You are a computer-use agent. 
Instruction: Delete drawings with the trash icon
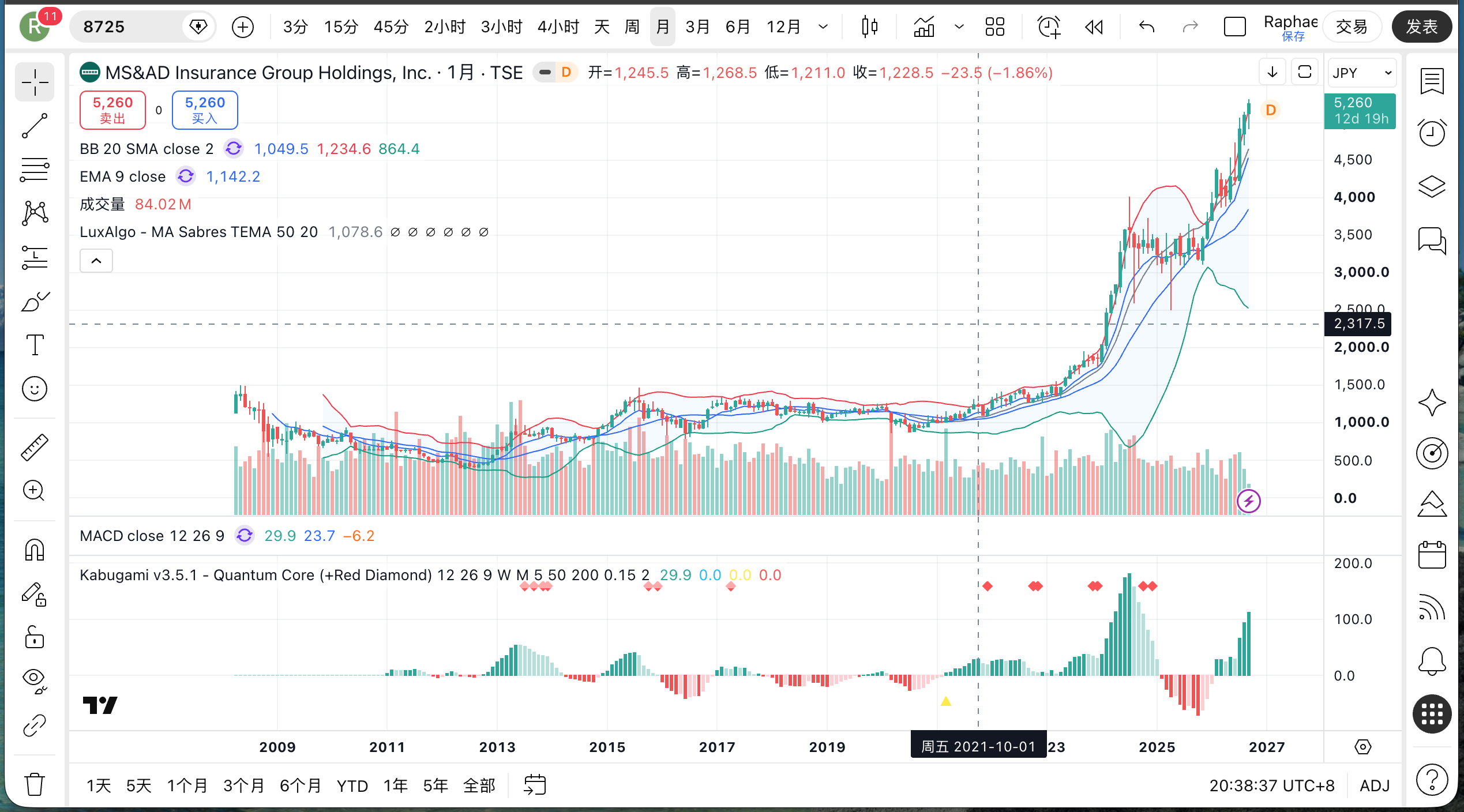[x=35, y=784]
